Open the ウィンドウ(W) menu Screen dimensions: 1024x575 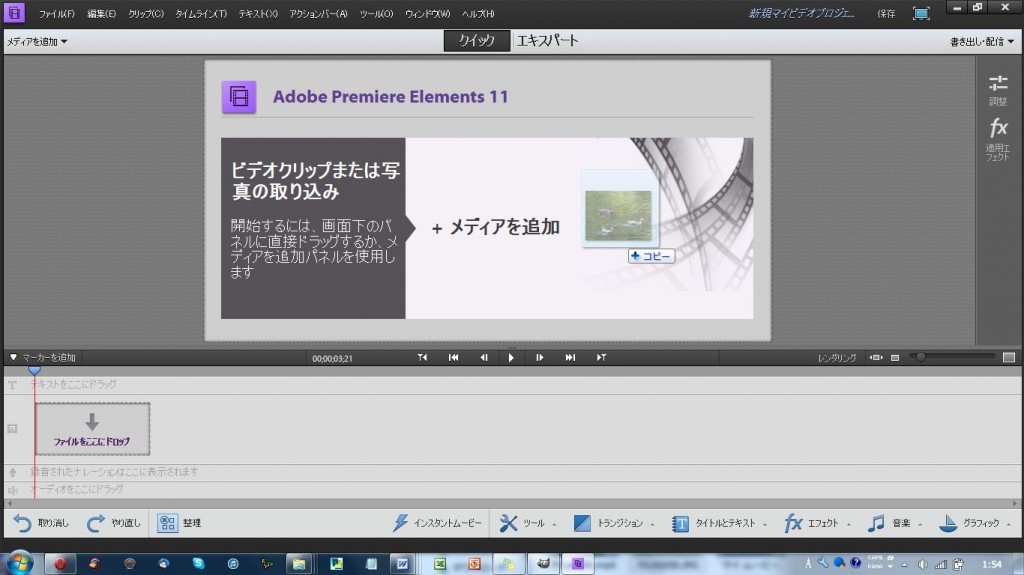(427, 14)
